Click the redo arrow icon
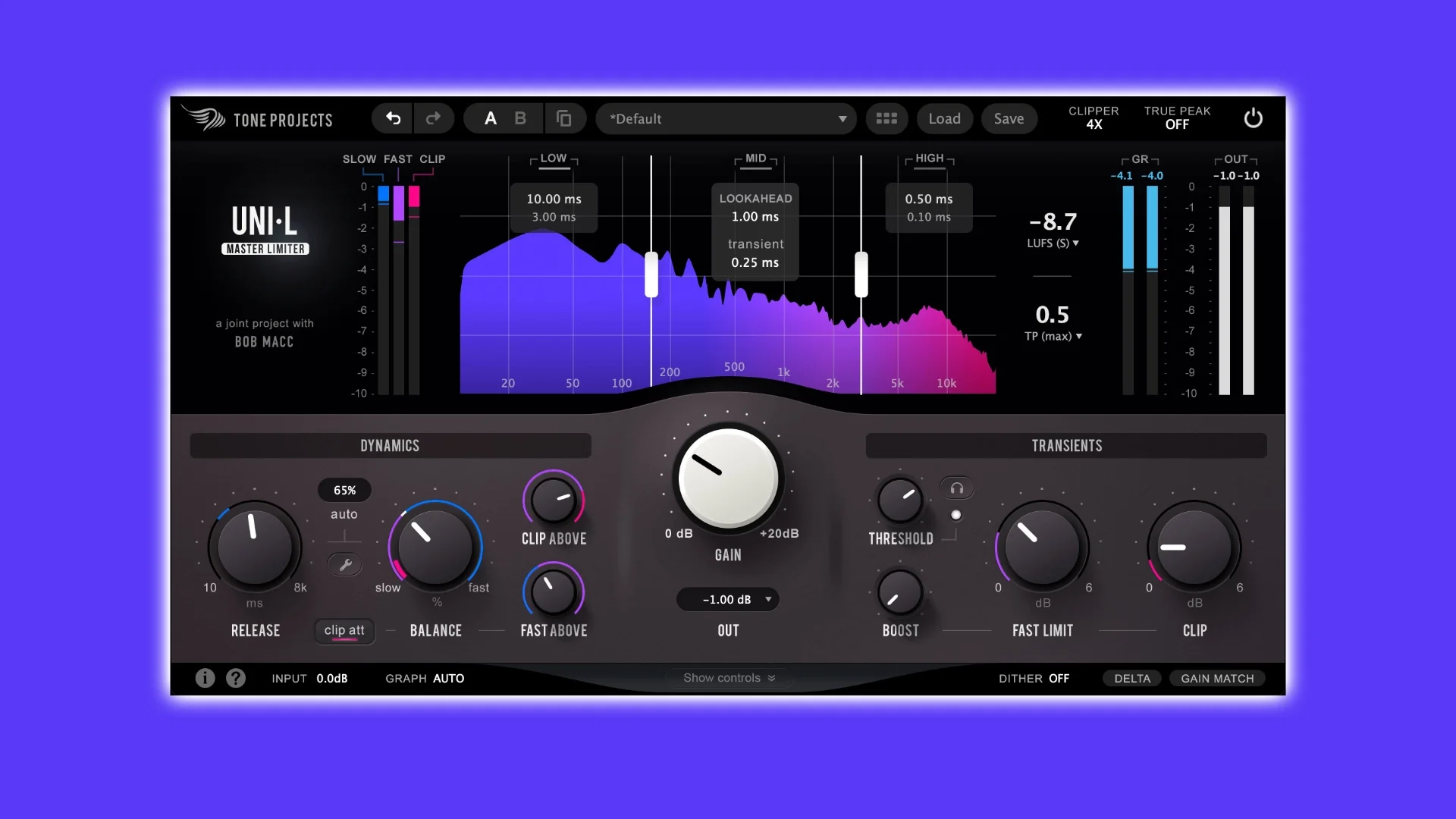This screenshot has width=1456, height=819. [433, 118]
